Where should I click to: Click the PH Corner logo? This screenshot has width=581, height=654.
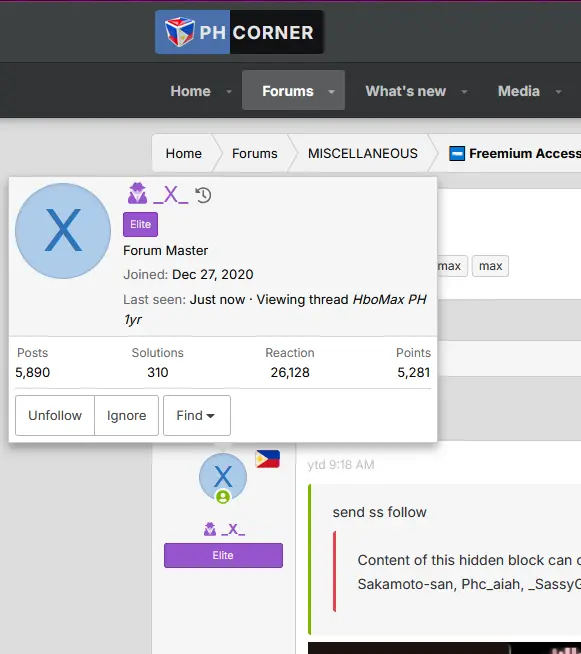pos(239,32)
